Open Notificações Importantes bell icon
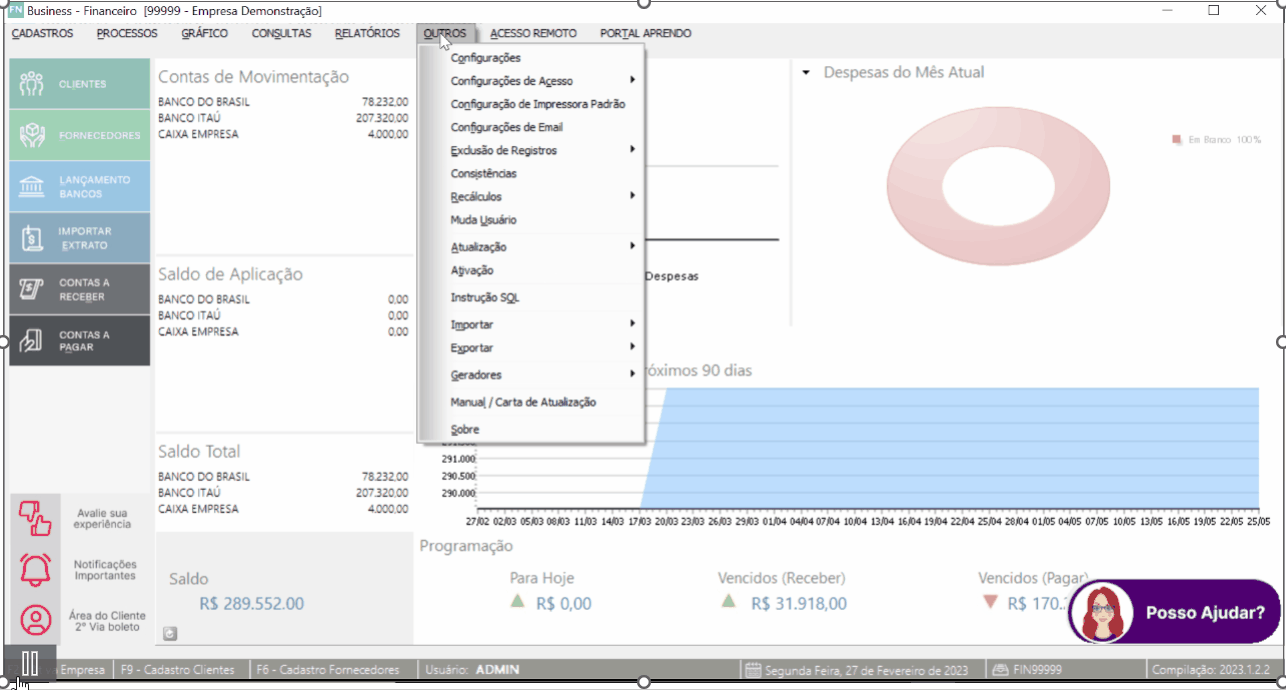Viewport: 1286px width, 690px height. tap(35, 569)
